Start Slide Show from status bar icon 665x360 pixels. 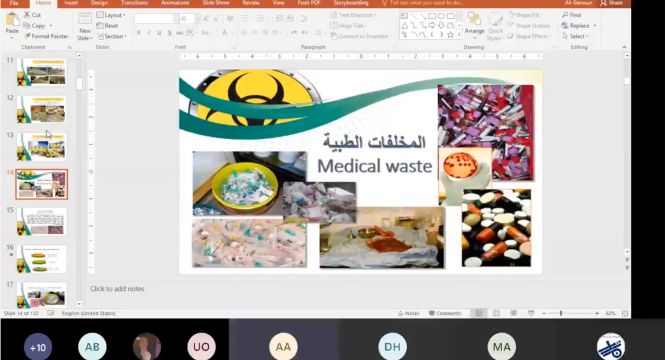point(531,313)
